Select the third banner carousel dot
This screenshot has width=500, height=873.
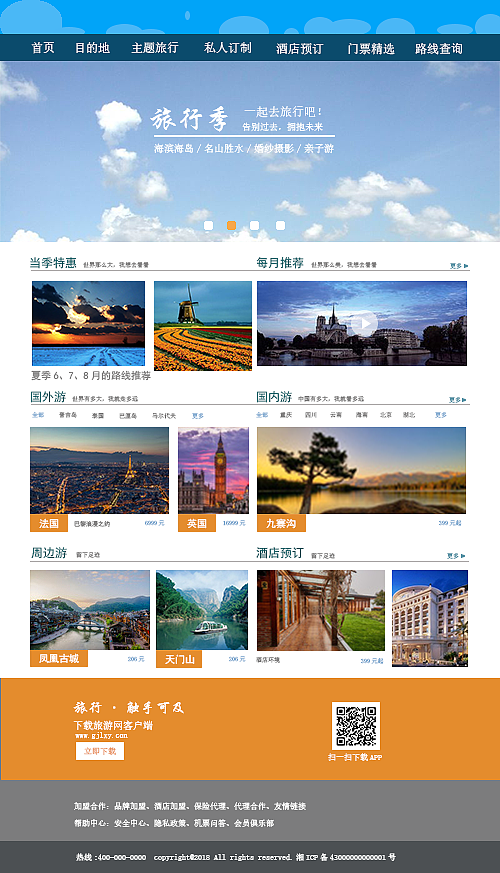254,225
